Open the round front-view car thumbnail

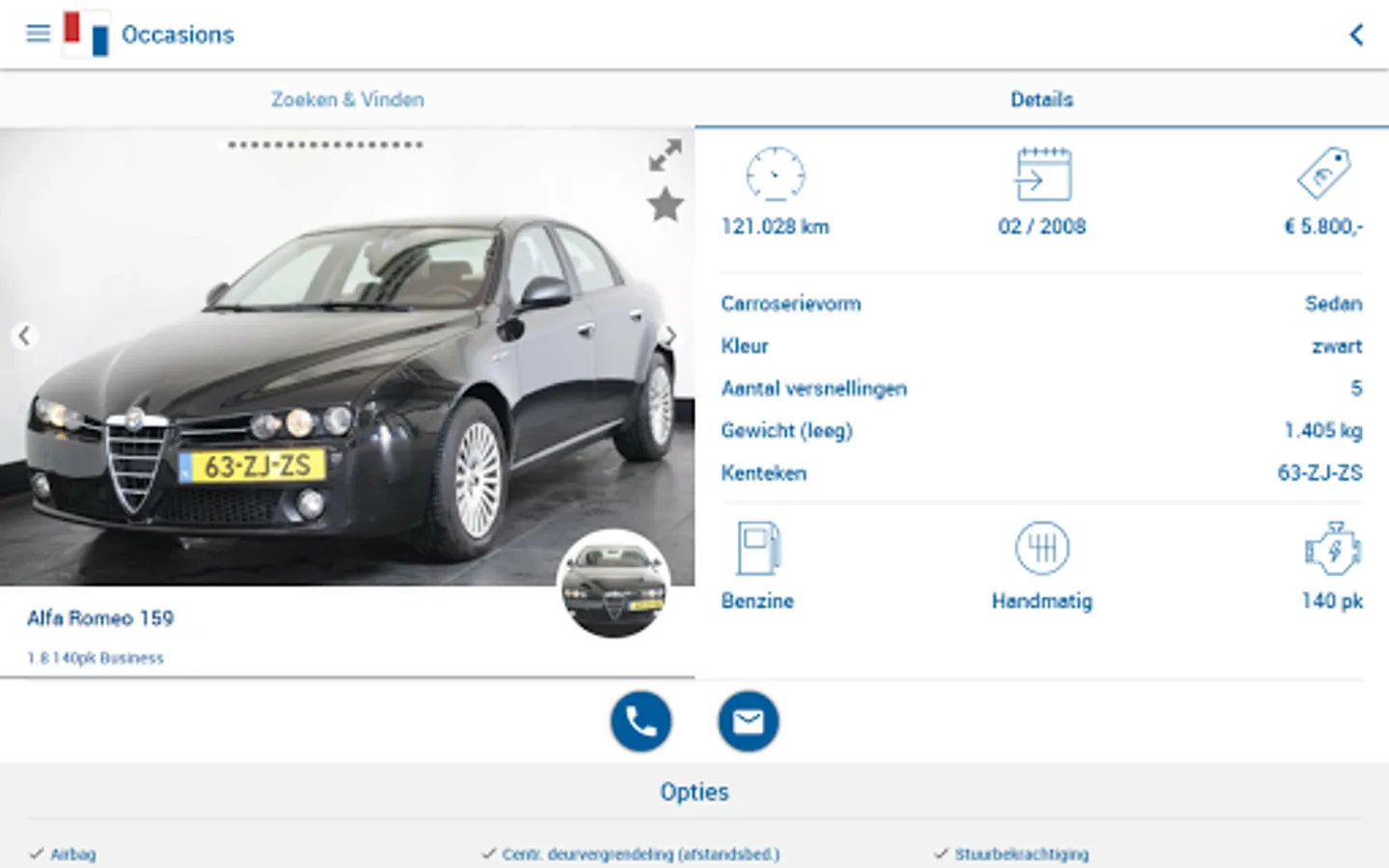coord(614,583)
